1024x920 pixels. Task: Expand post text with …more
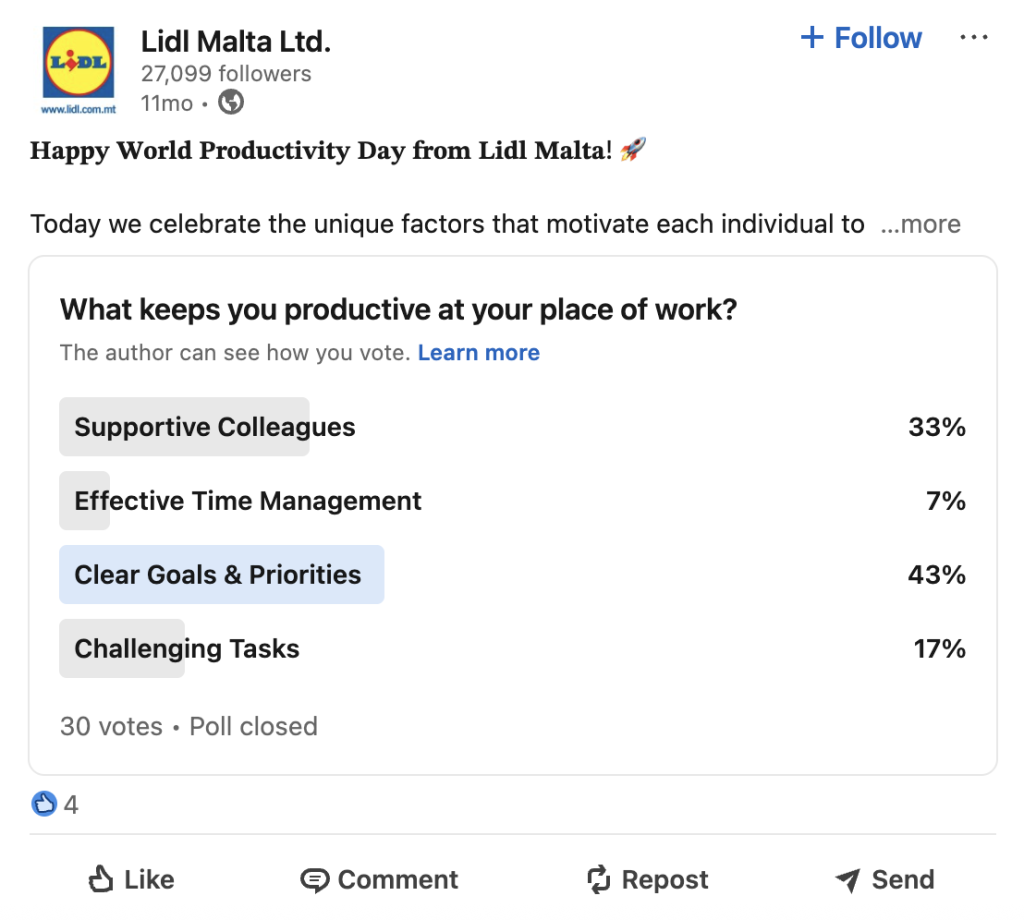(920, 224)
